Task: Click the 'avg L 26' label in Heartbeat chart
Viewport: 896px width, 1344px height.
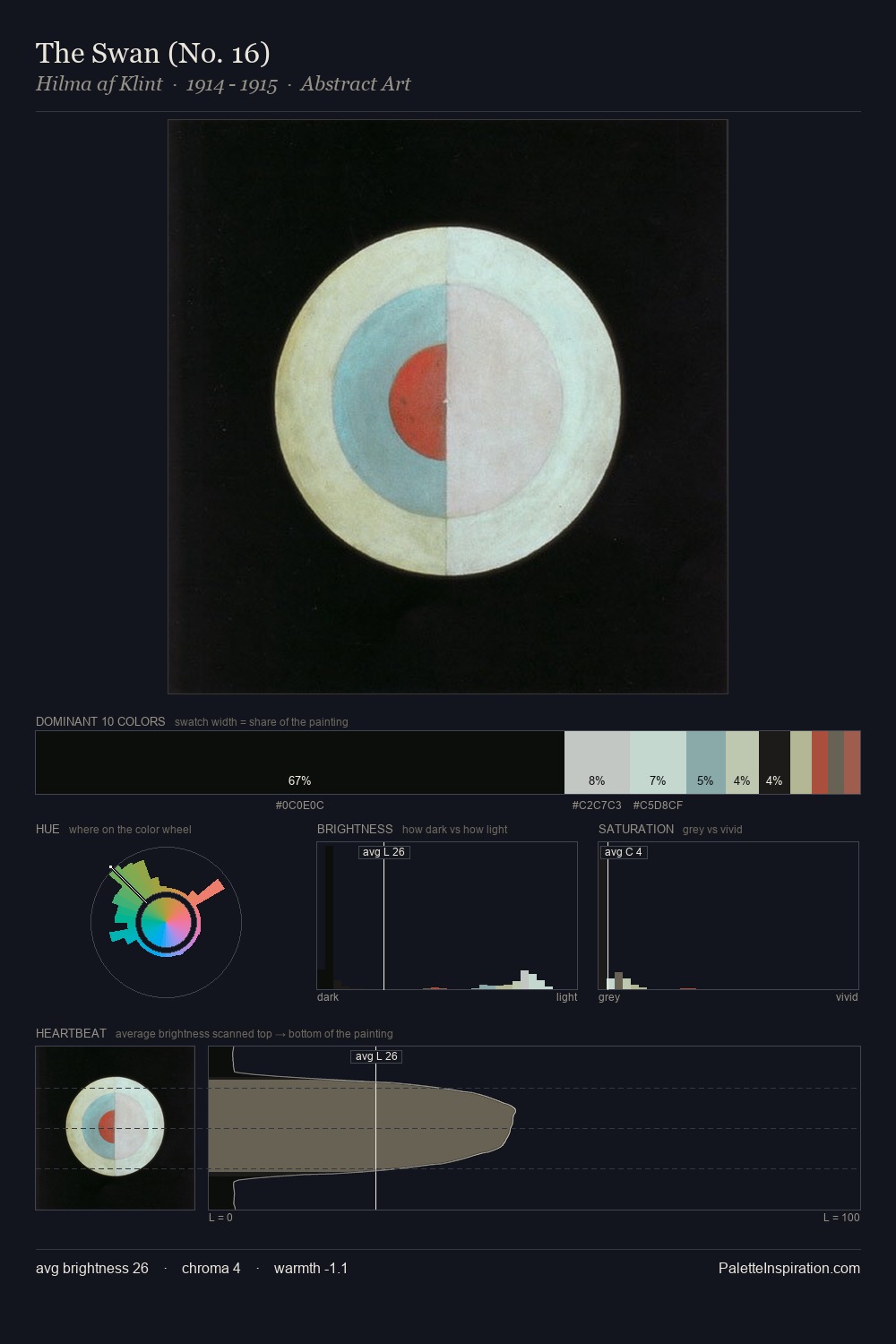Action: click(x=376, y=1056)
